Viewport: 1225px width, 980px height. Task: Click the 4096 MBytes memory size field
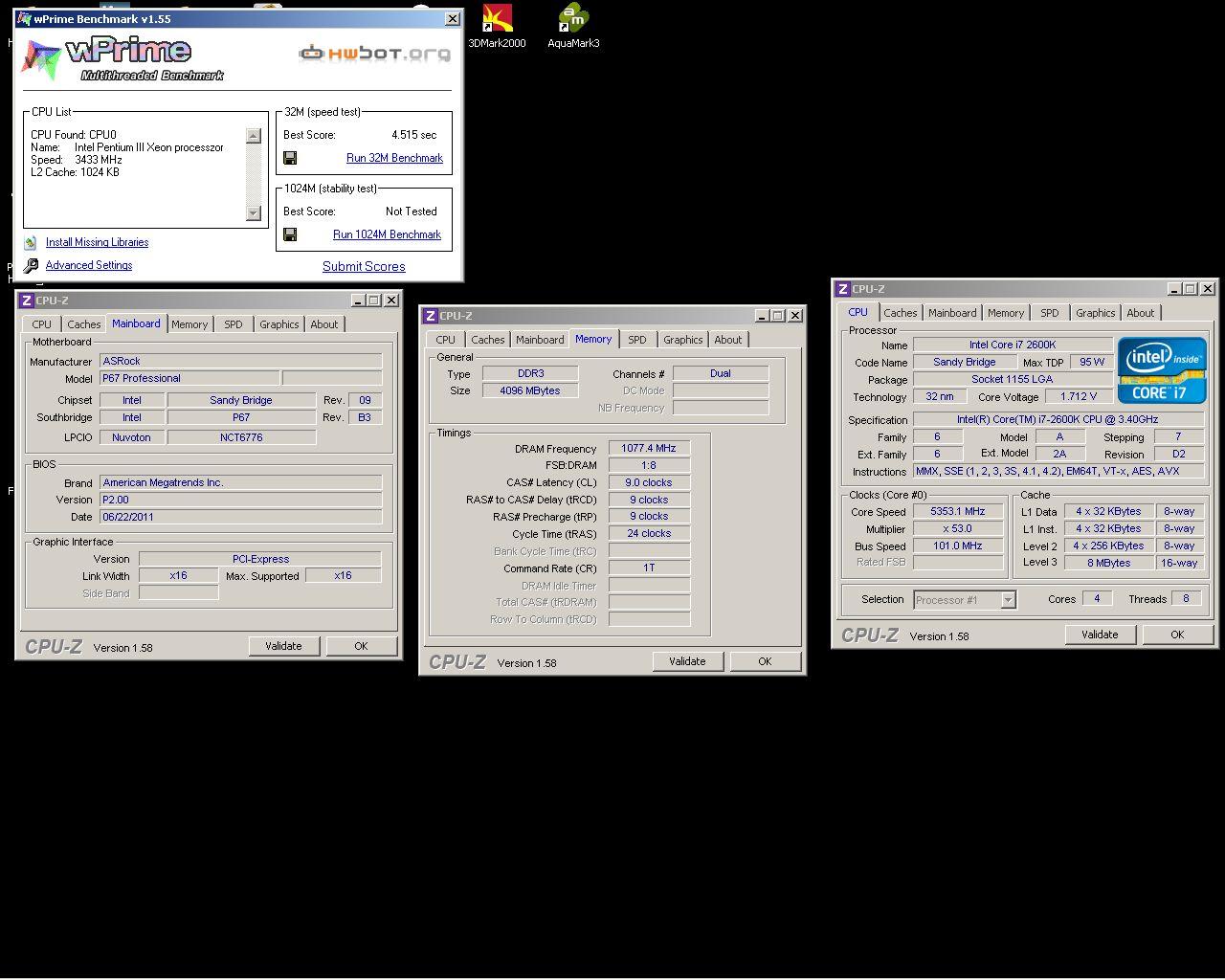530,391
